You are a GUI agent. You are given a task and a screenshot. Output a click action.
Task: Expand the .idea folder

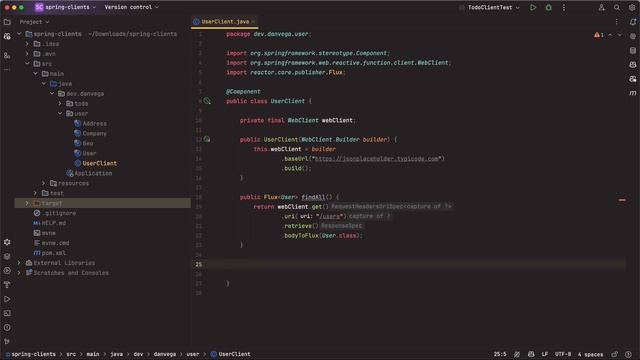click(x=27, y=44)
